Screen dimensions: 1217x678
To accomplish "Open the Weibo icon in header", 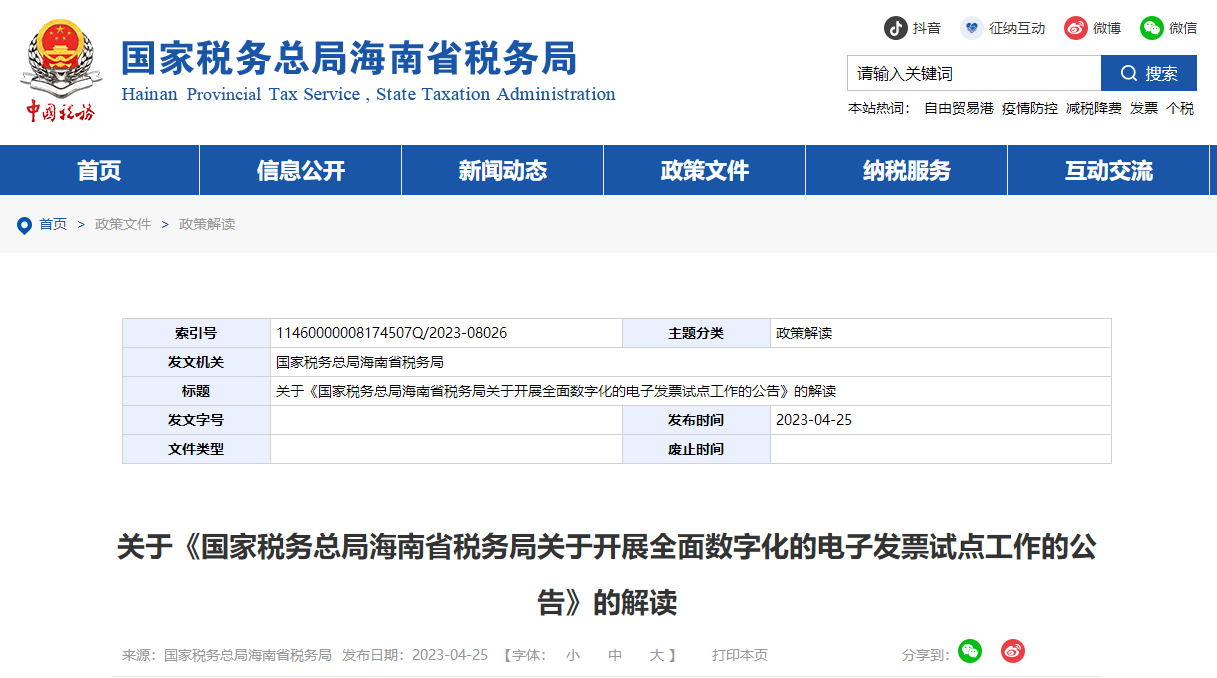I will (x=1075, y=28).
